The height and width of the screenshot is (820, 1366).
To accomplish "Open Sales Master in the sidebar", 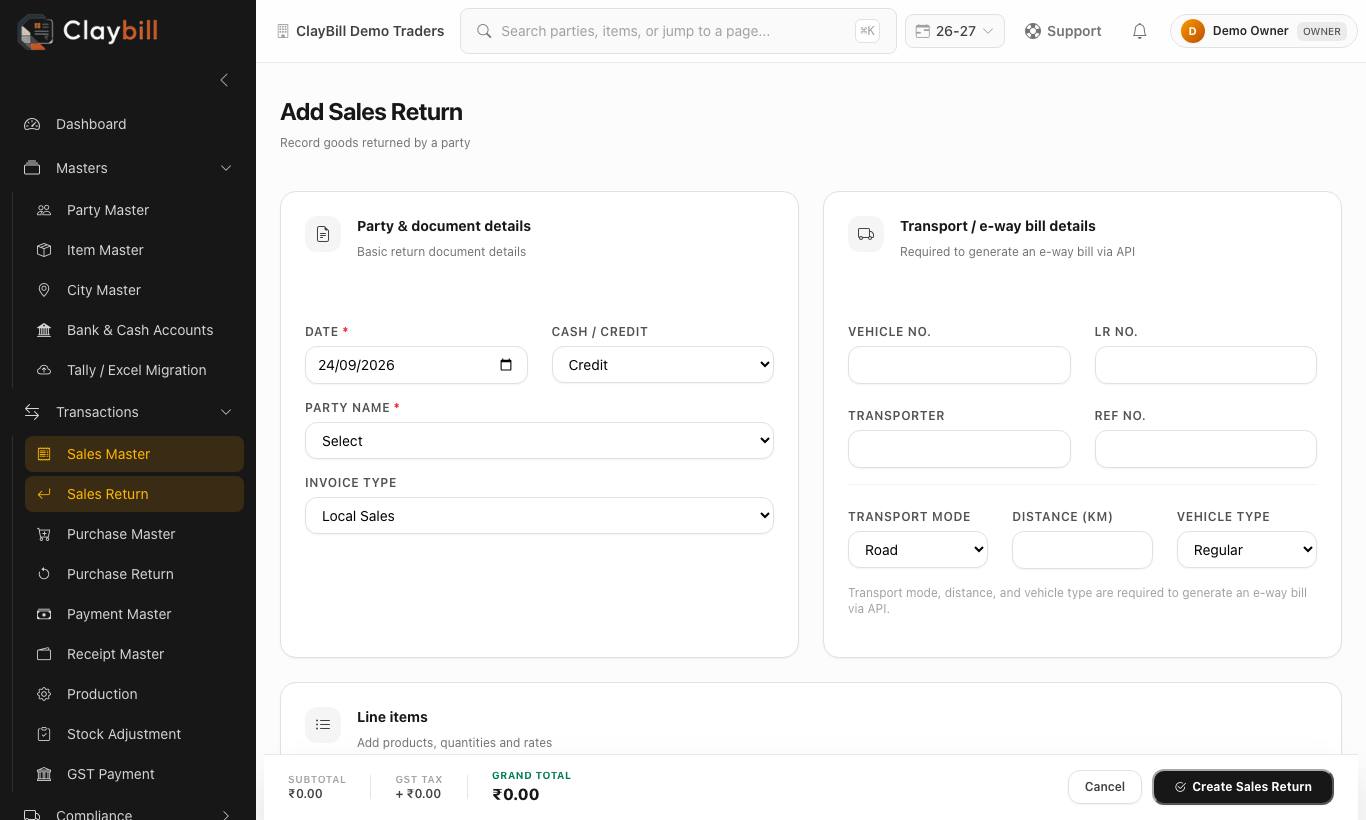I will pos(134,454).
